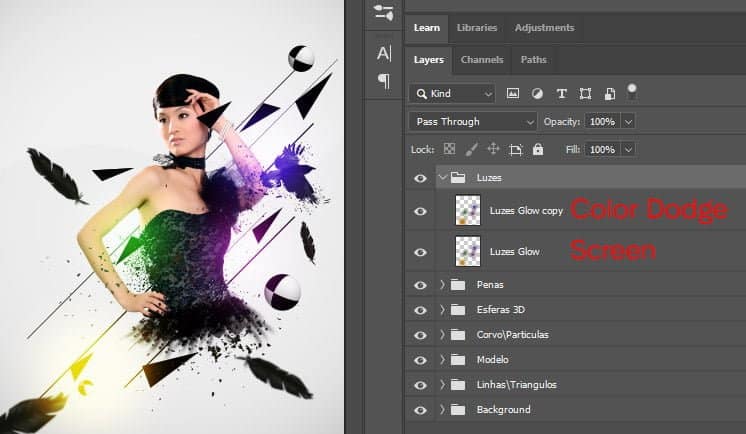Lock transparent pixels icon

click(449, 149)
